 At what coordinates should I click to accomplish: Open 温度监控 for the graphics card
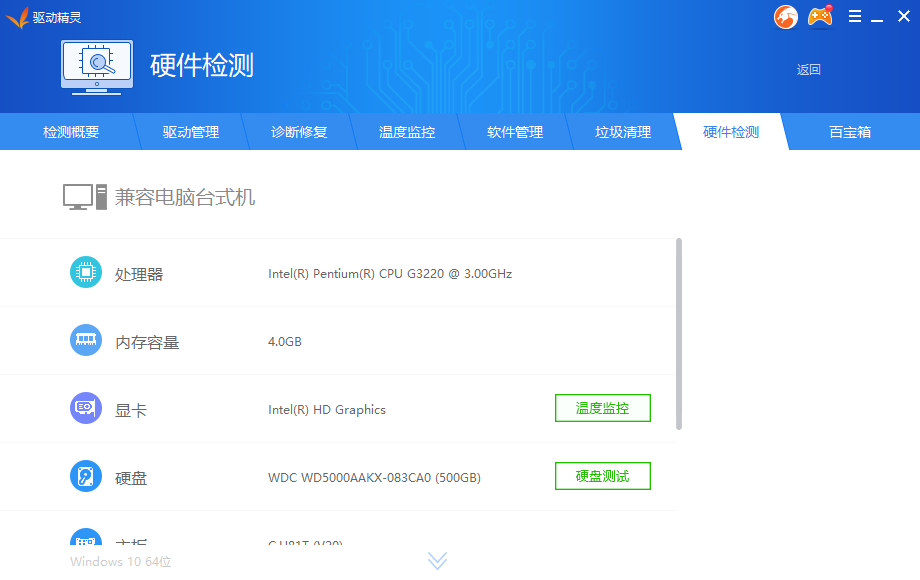coord(602,408)
